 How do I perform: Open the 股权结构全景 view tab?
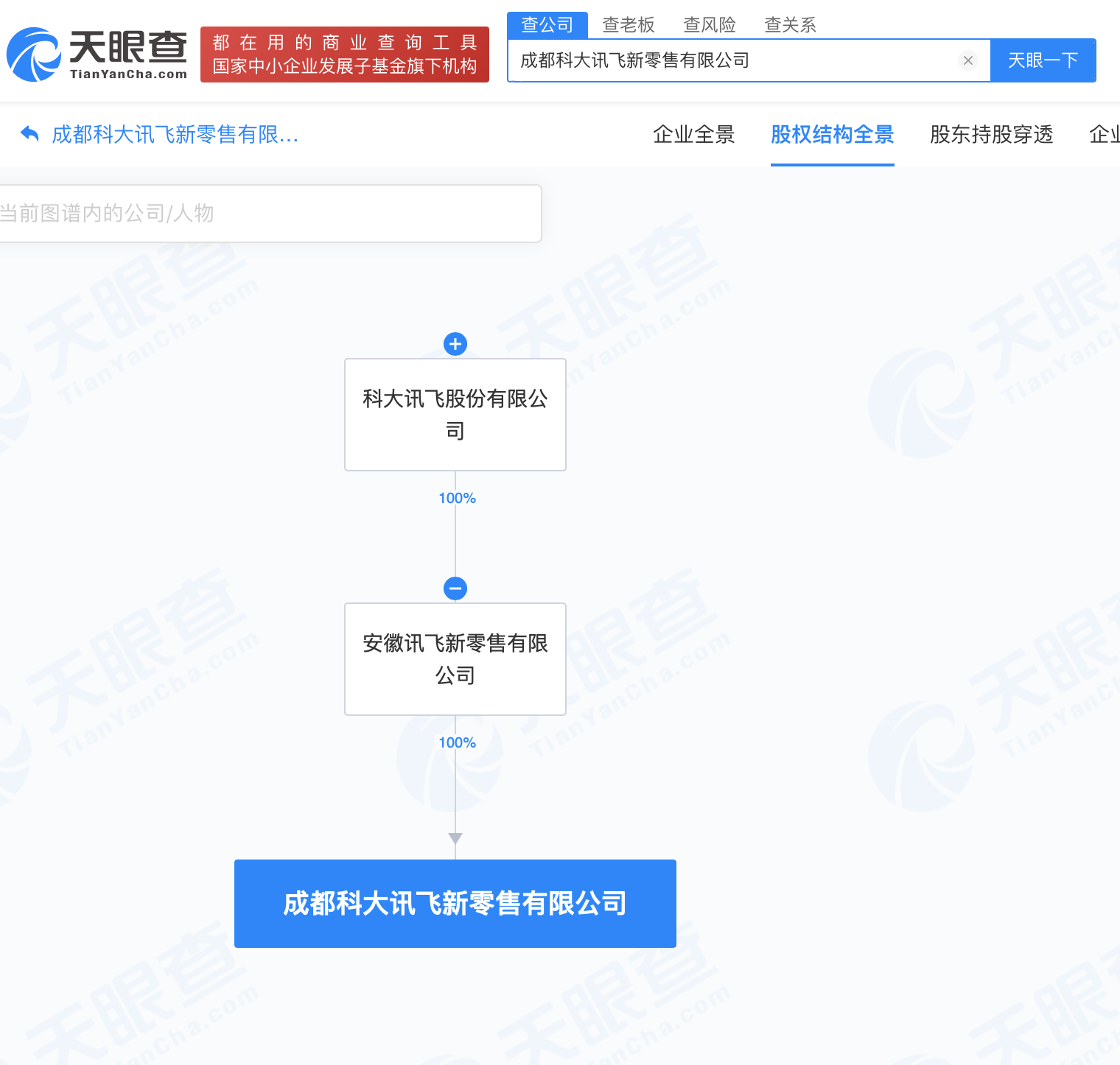[x=833, y=135]
